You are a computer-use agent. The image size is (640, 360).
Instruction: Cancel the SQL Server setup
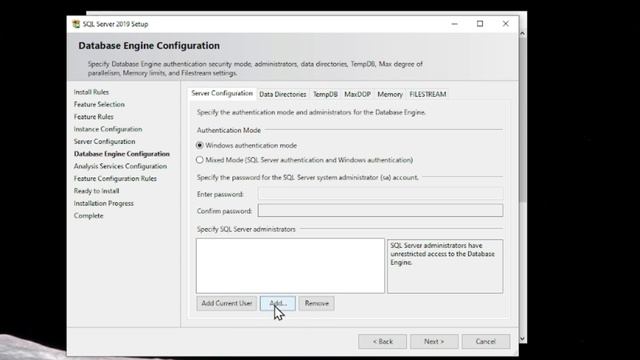point(486,342)
